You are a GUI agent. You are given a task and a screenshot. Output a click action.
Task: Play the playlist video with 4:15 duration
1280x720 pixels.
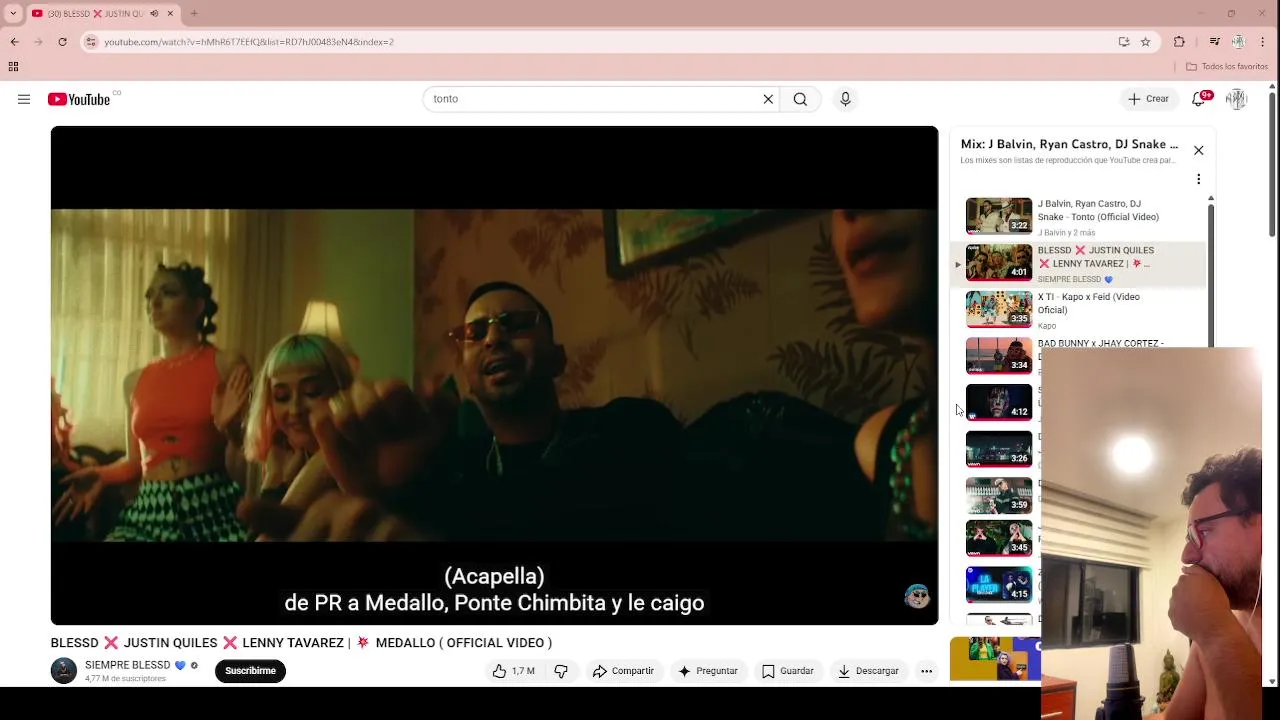point(999,584)
